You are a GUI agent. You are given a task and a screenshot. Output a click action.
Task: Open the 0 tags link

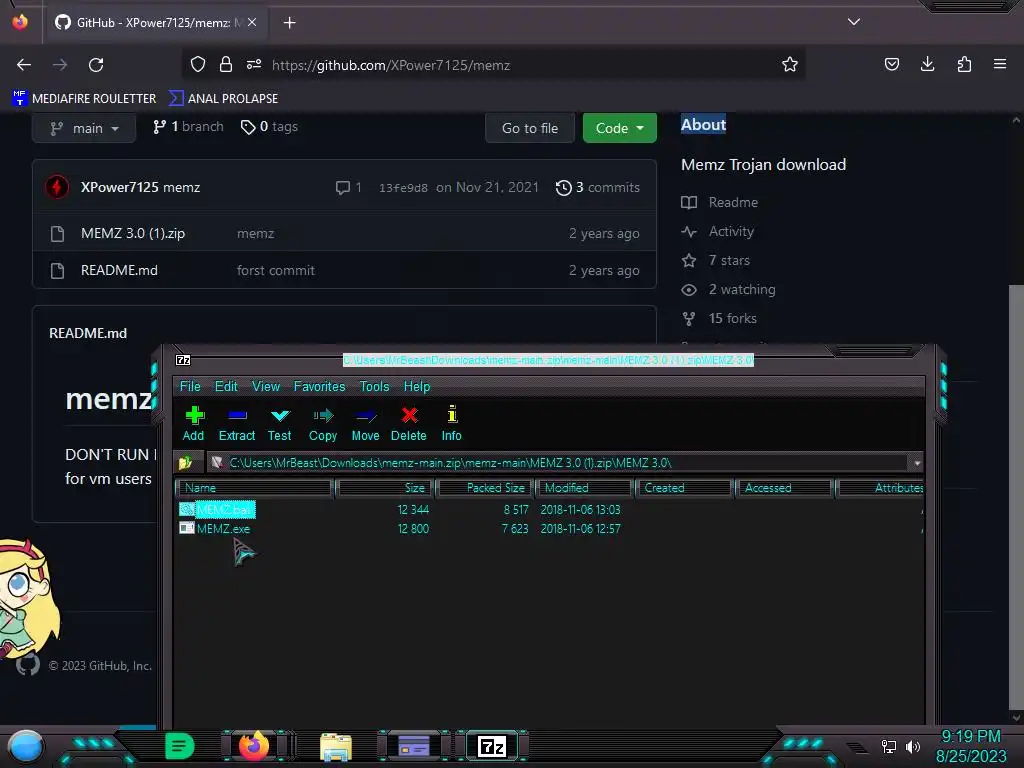click(x=269, y=127)
